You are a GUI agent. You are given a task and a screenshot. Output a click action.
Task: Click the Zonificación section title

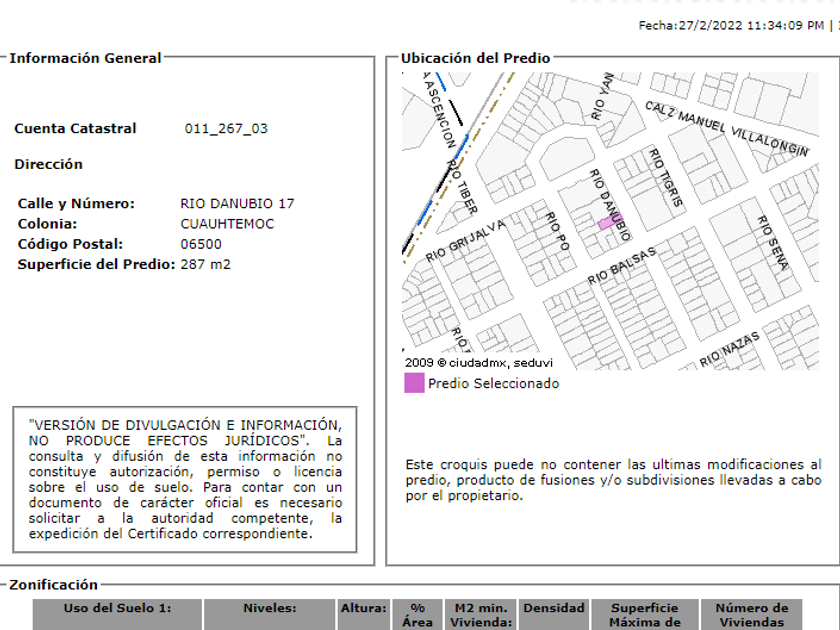point(54,584)
